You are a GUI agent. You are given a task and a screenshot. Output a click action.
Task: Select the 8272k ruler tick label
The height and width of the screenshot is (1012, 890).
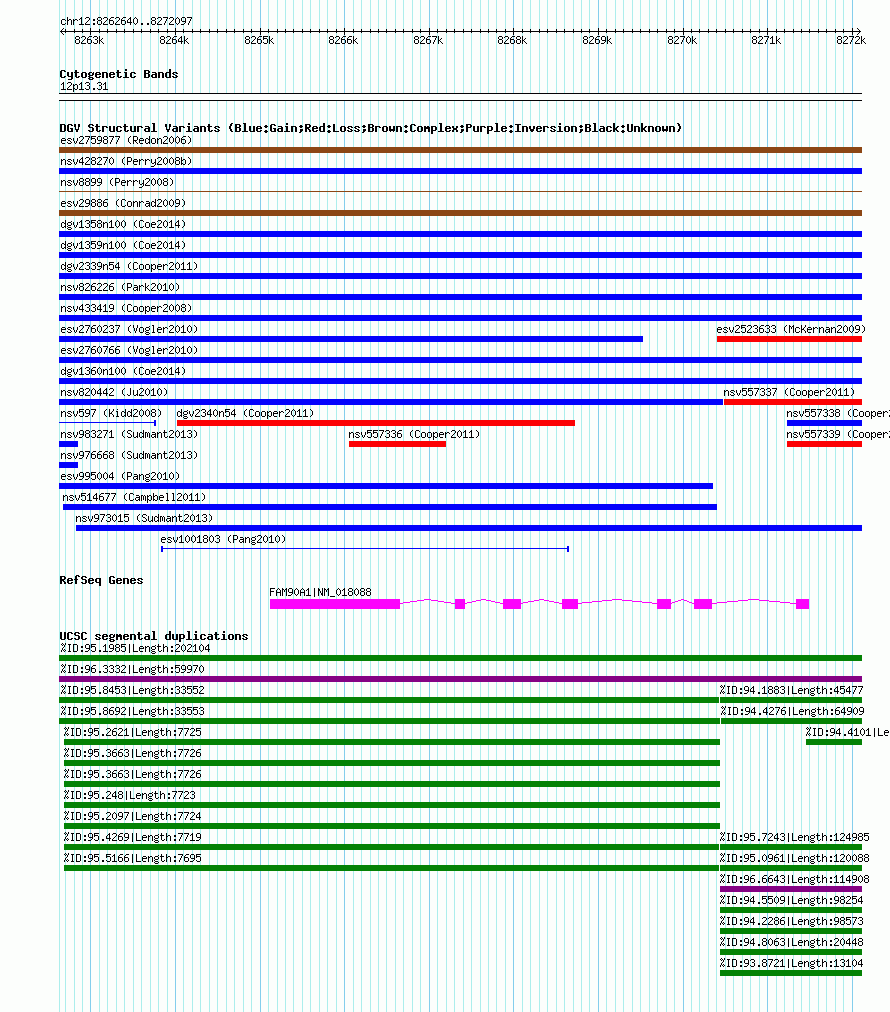click(851, 40)
